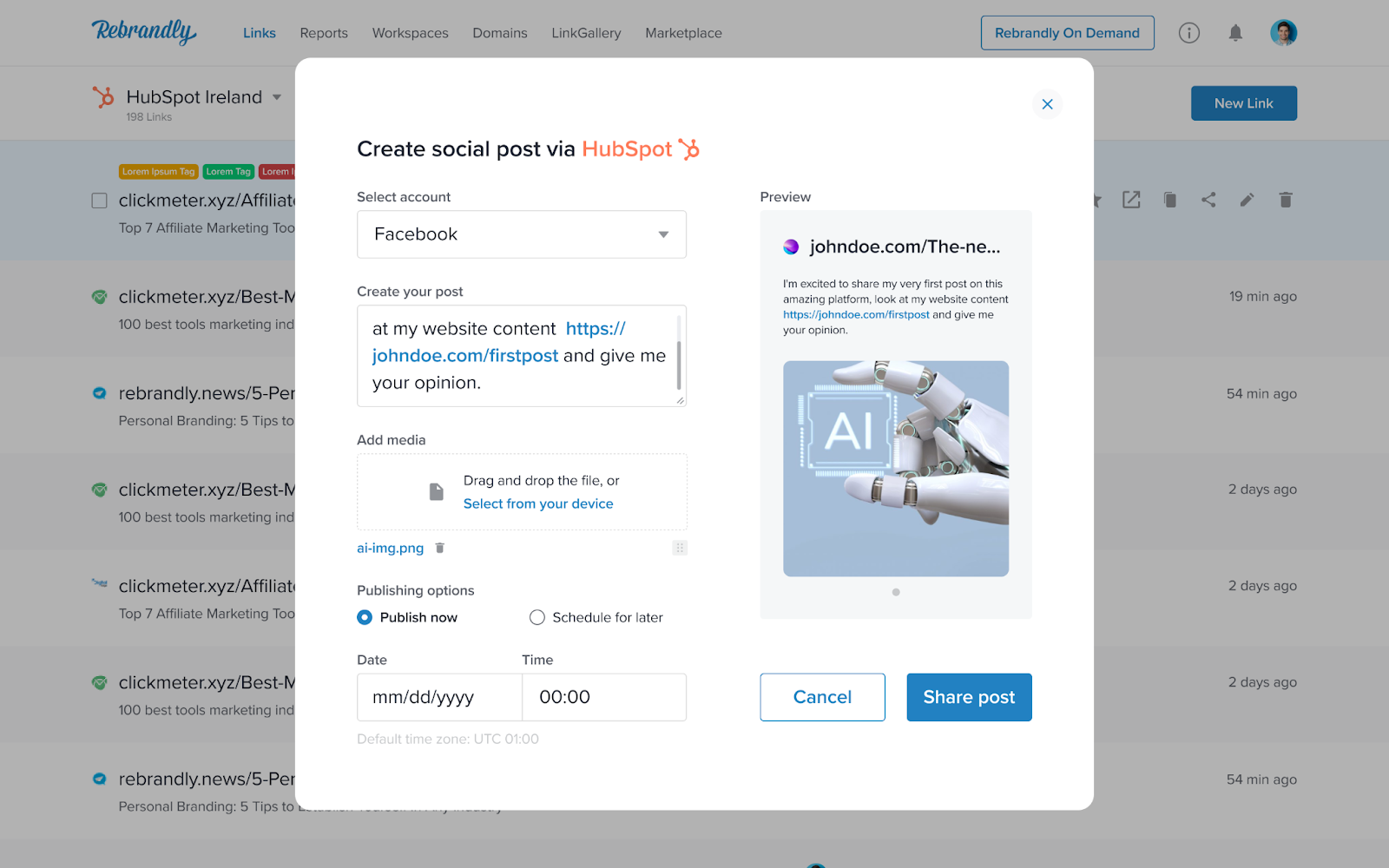
Task: Click the AI robot hand preview image
Action: (x=896, y=469)
